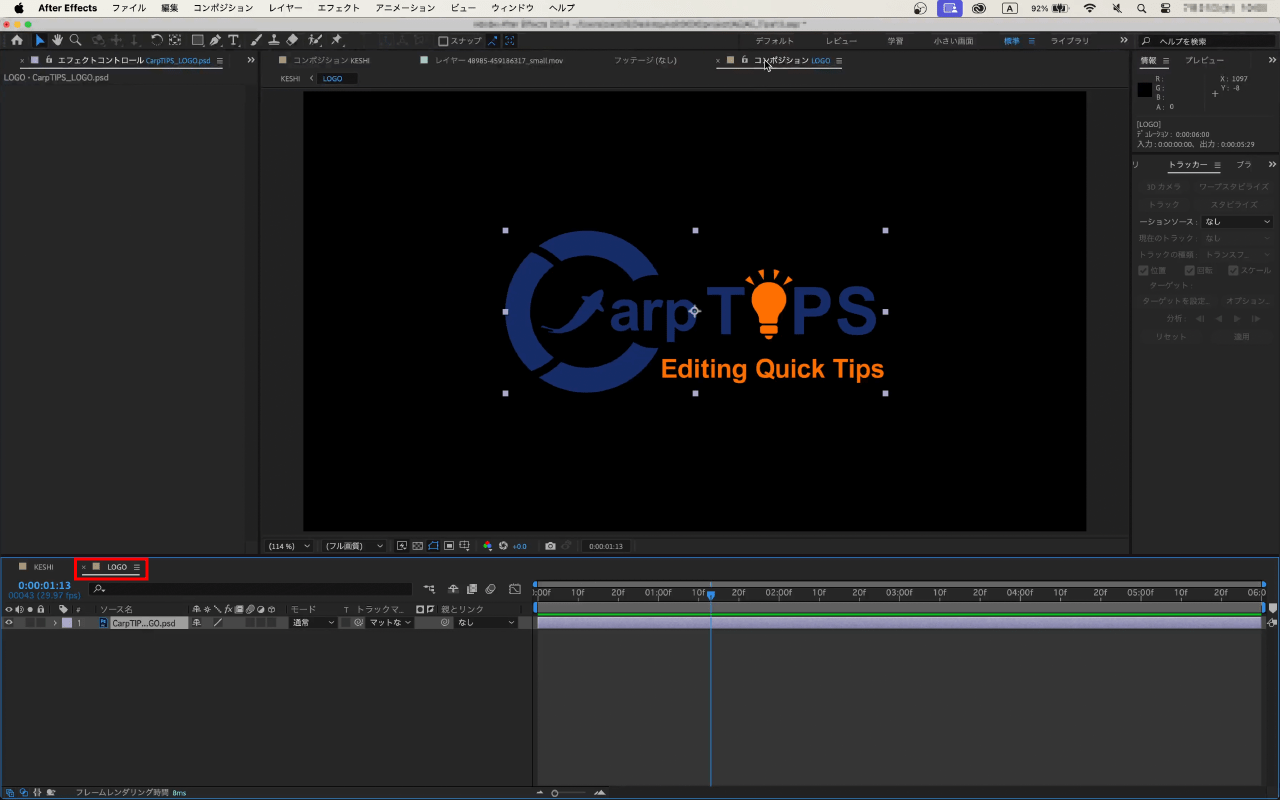Open the 114% magnification dropdown
1280x800 pixels.
coord(289,546)
